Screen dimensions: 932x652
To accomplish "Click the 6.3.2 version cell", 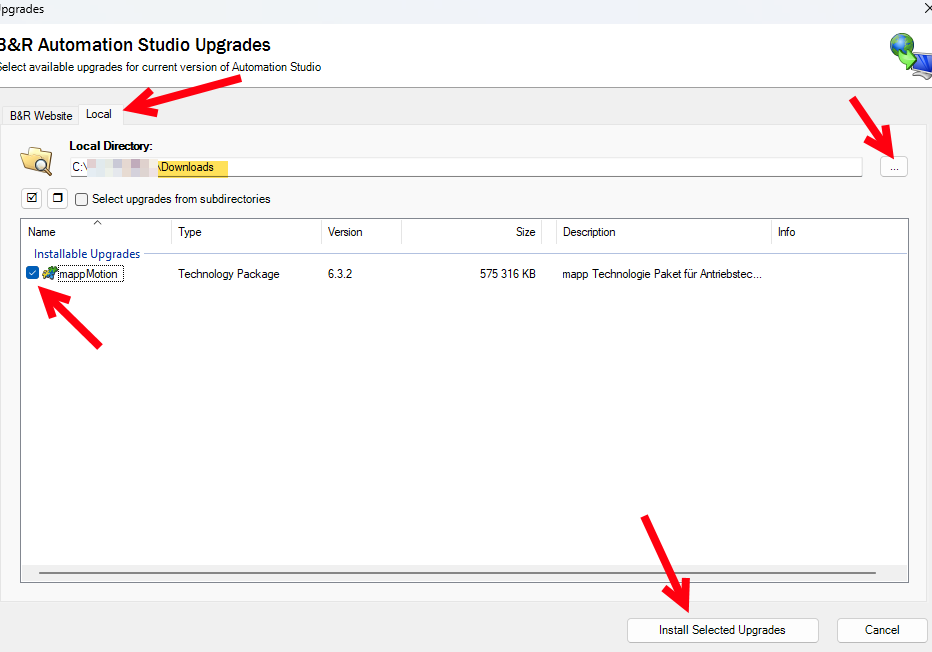I will tap(340, 274).
